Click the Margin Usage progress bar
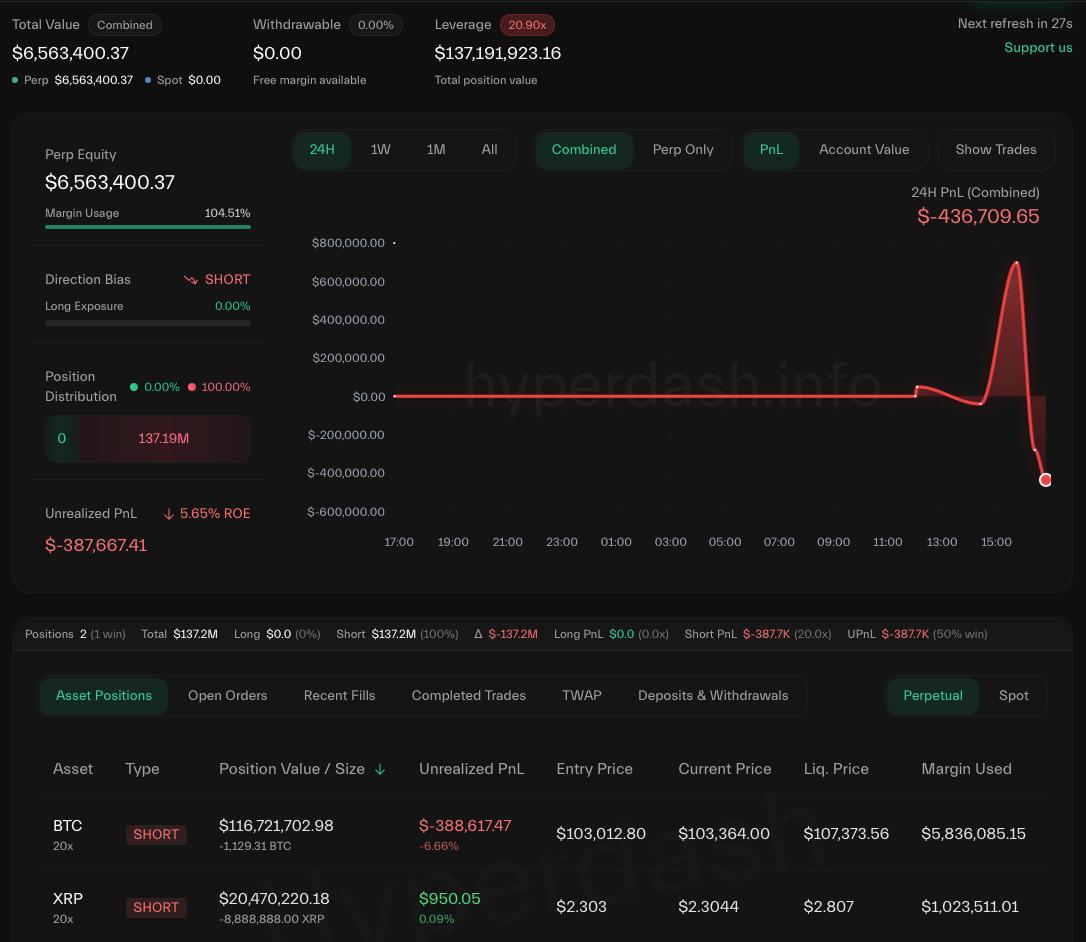The height and width of the screenshot is (942, 1086). [x=148, y=227]
